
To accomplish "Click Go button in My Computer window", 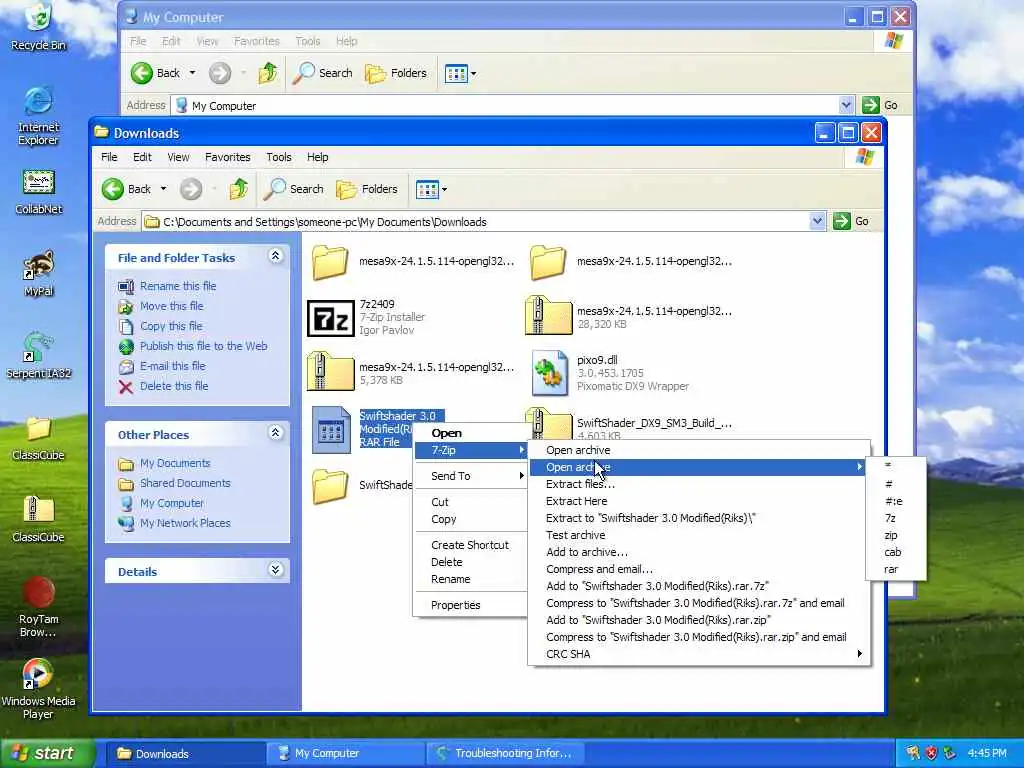I will [880, 105].
